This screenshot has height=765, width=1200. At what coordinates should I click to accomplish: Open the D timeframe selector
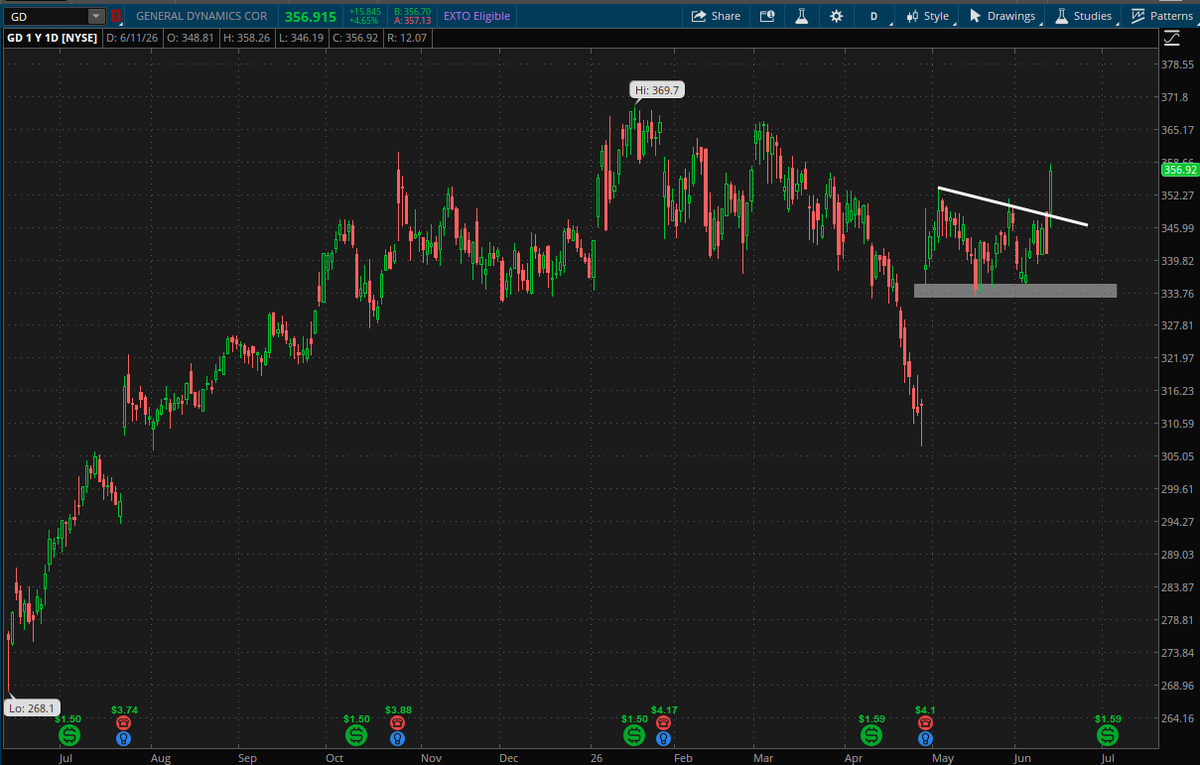[874, 16]
